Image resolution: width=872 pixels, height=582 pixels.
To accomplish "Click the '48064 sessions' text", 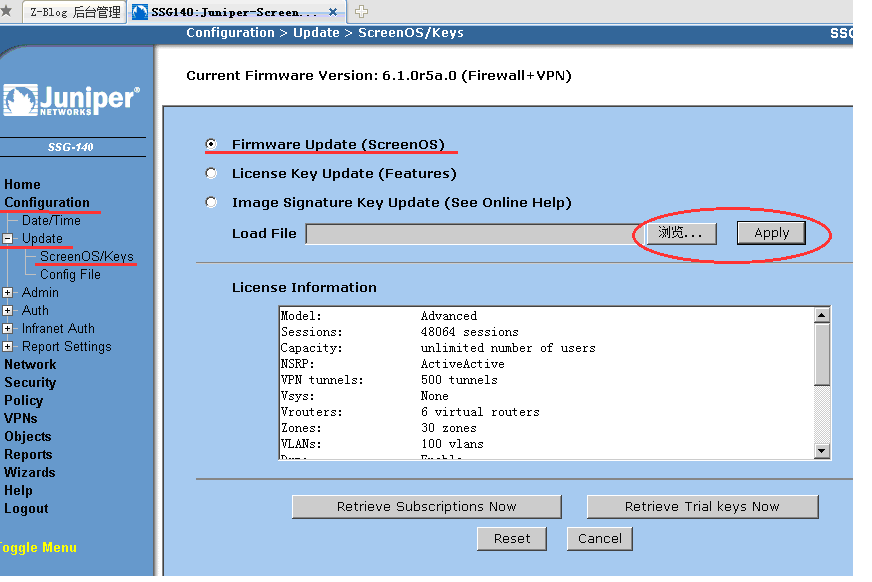I will (x=469, y=332).
